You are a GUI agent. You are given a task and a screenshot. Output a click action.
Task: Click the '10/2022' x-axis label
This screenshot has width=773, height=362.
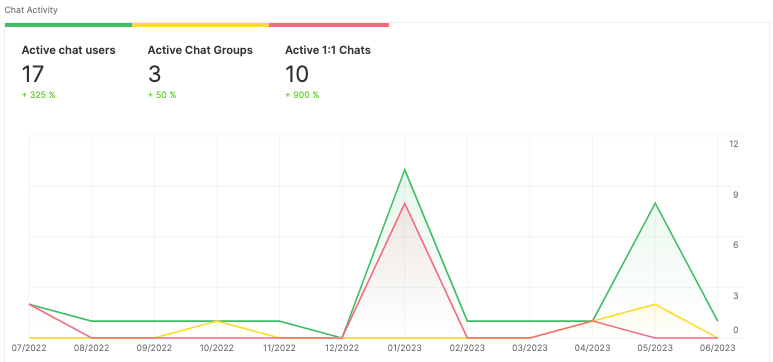217,348
